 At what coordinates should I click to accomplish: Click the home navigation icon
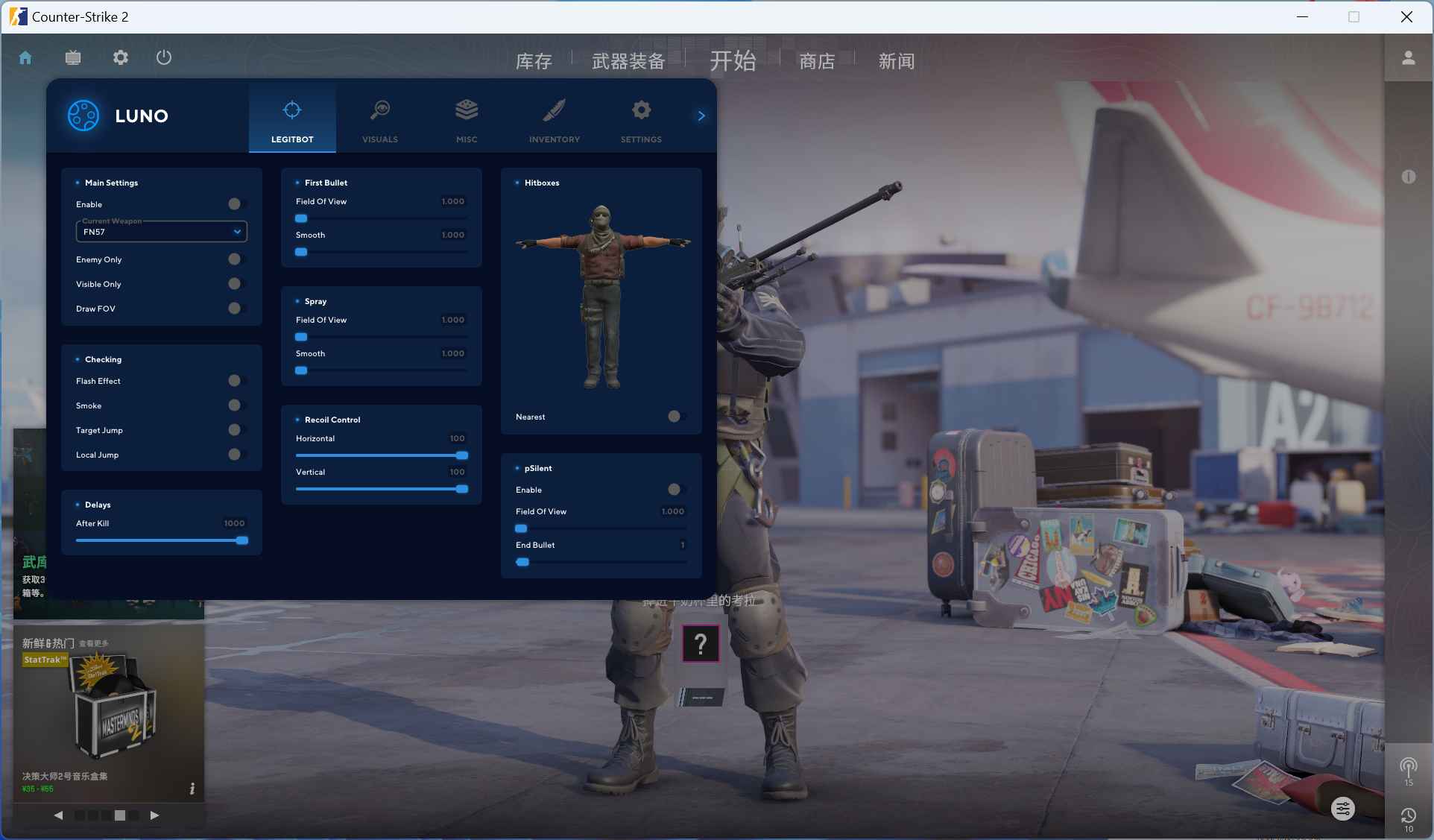pyautogui.click(x=25, y=57)
